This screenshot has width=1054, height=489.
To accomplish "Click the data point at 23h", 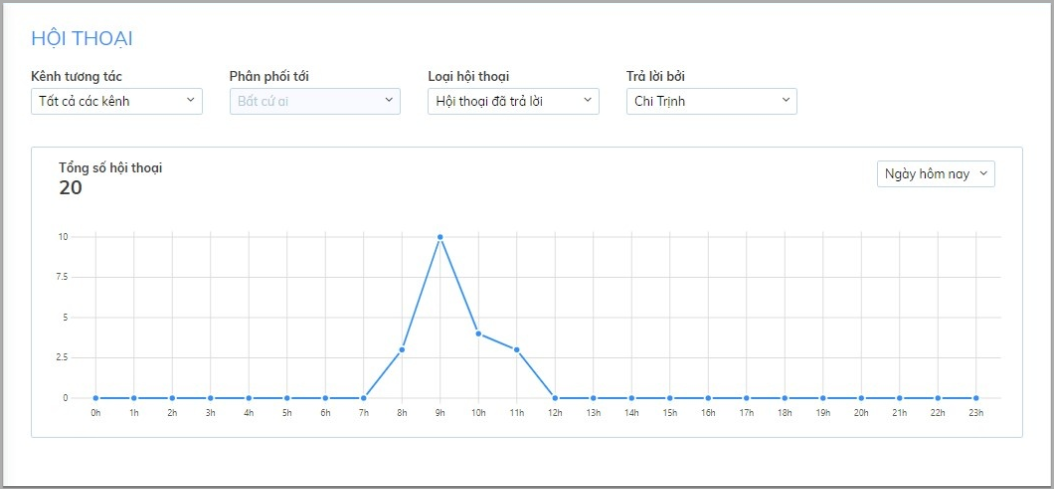I will click(976, 398).
